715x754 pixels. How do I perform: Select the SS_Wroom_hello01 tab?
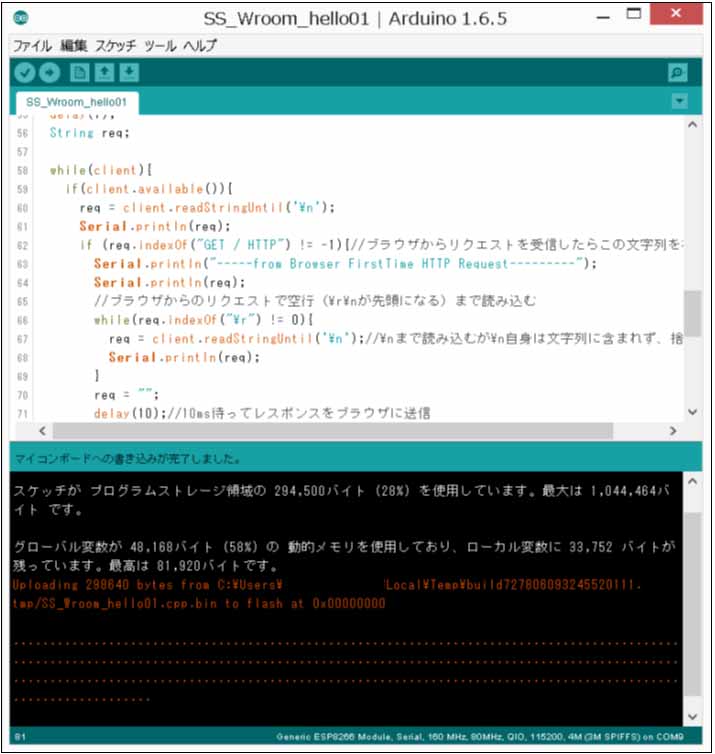click(x=76, y=102)
